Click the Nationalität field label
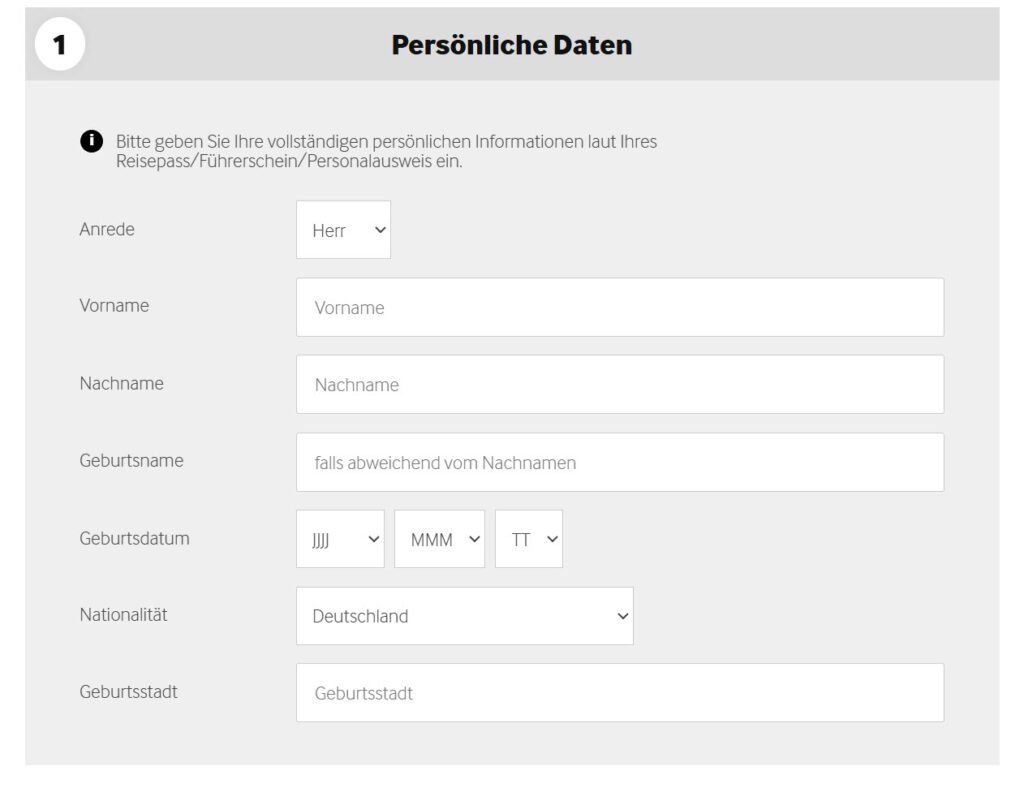 point(123,615)
